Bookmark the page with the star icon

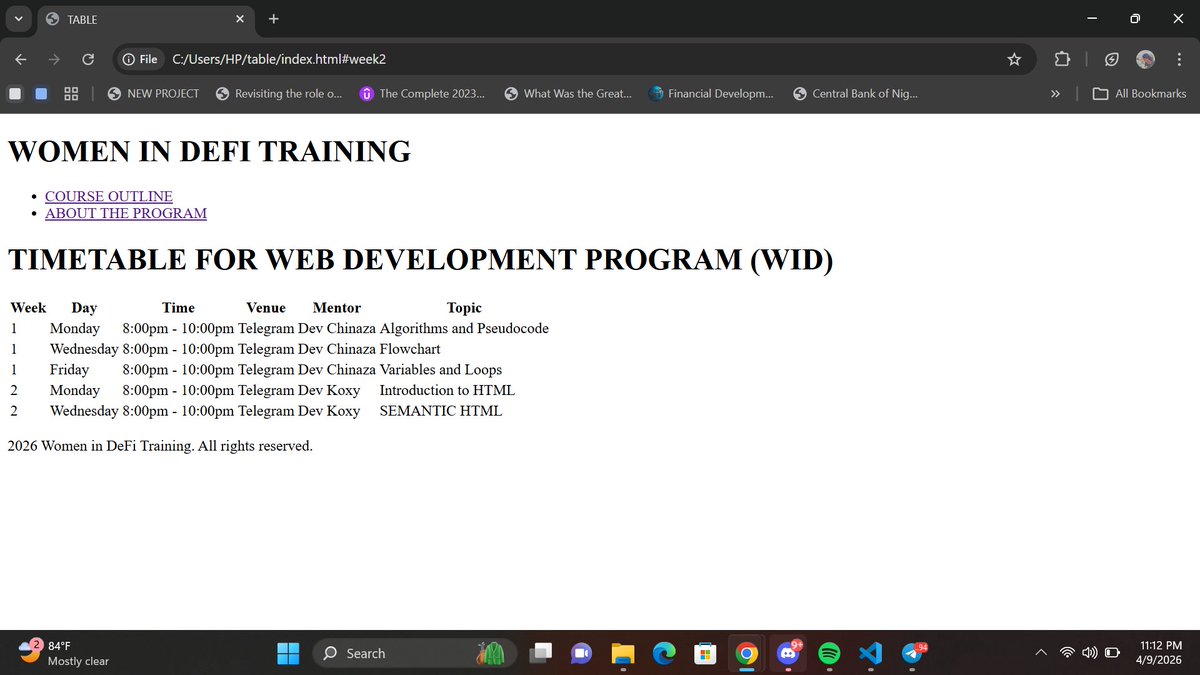tap(1014, 59)
